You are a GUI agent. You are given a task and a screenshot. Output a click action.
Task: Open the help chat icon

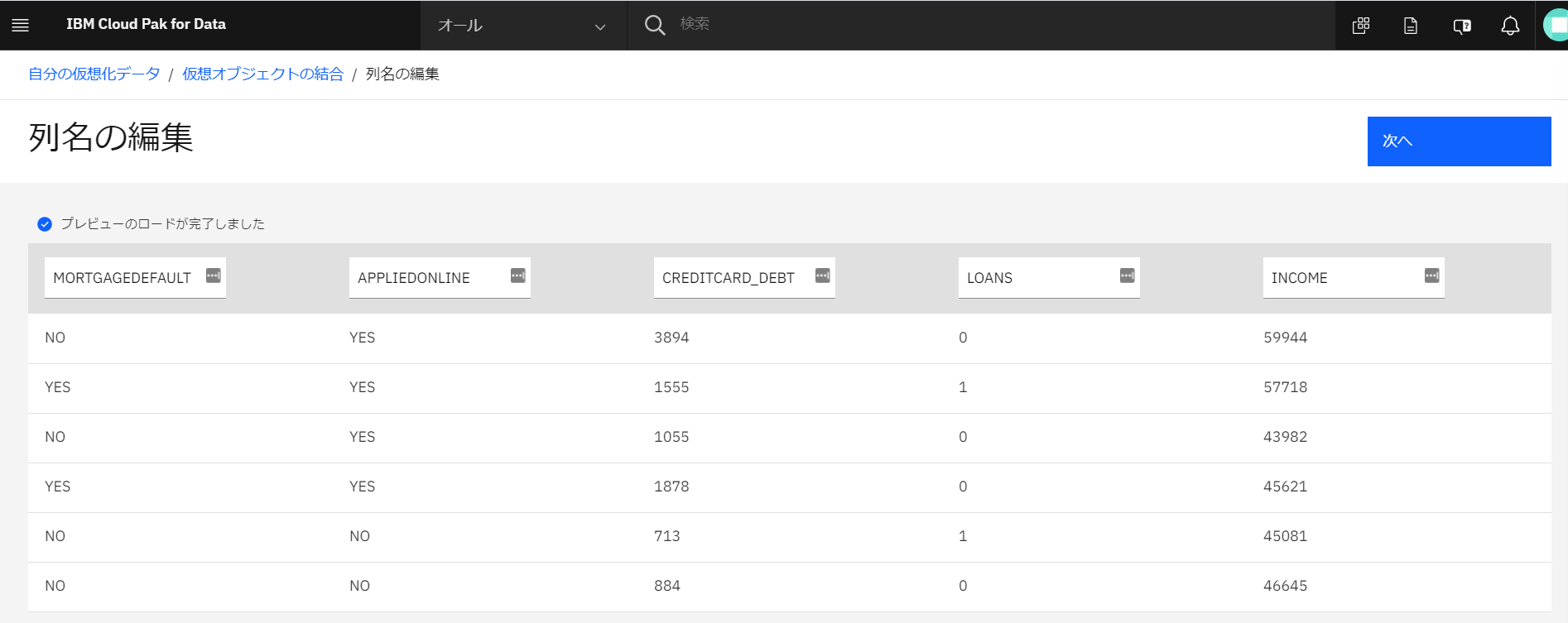[1462, 26]
